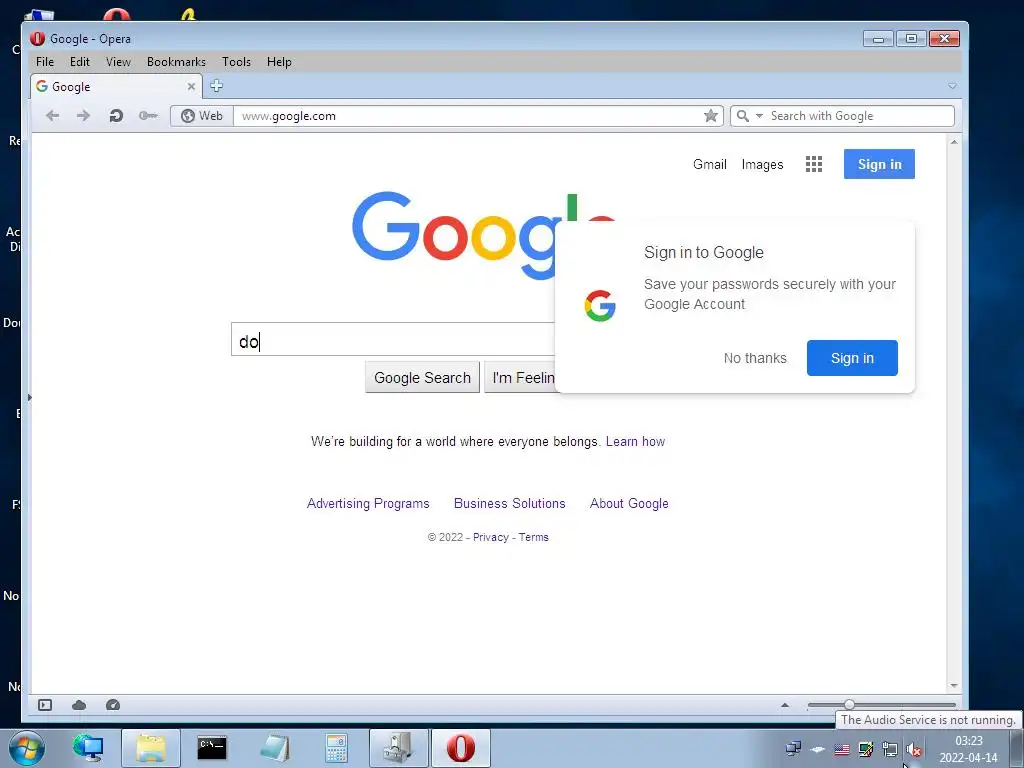Image resolution: width=1024 pixels, height=768 pixels.
Task: Bookmark page with the star icon
Action: (711, 116)
